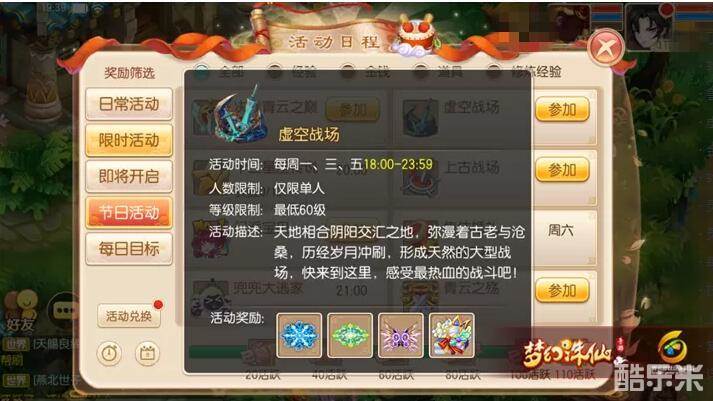The image size is (713, 401).
Task: Click the green gem reward icon
Action: pos(350,336)
